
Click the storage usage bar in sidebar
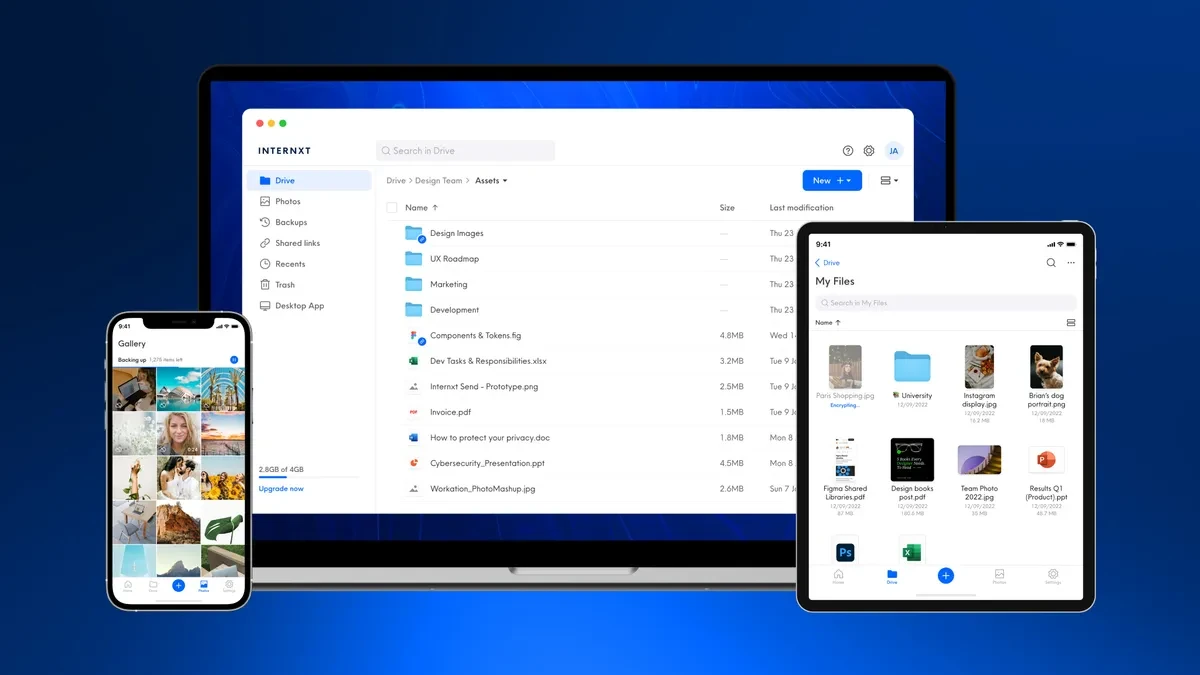pyautogui.click(x=294, y=478)
